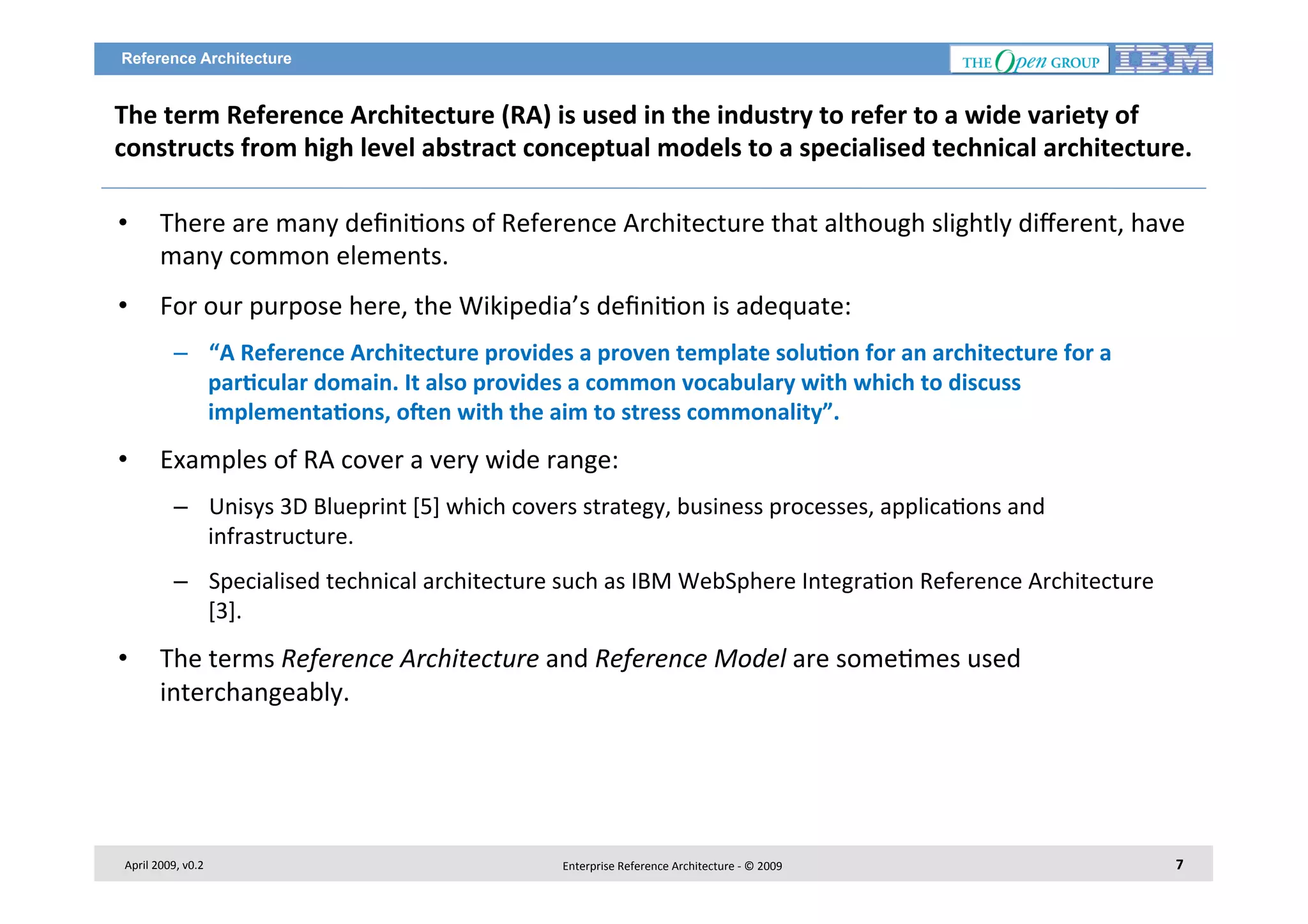The width and height of the screenshot is (1308, 924).
Task: Select the slide title starting 'The term Reference Architecture'
Action: click(653, 132)
